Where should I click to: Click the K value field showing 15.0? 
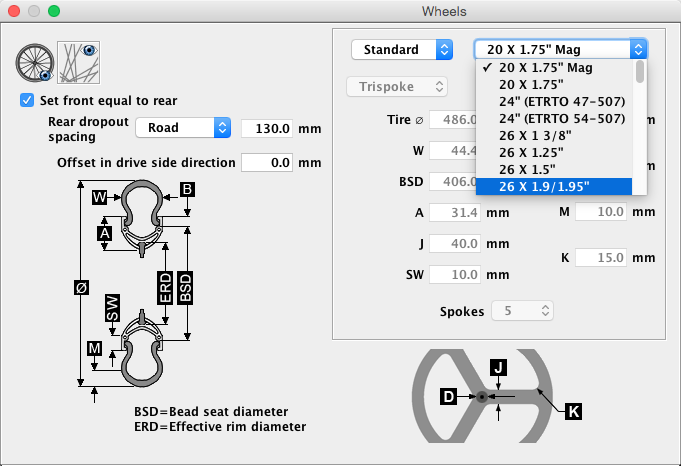600,257
